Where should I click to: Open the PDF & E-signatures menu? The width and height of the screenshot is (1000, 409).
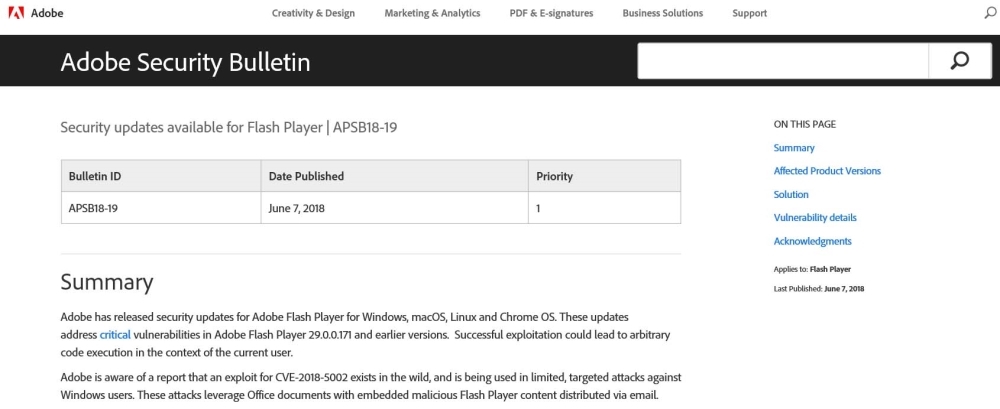[x=551, y=13]
